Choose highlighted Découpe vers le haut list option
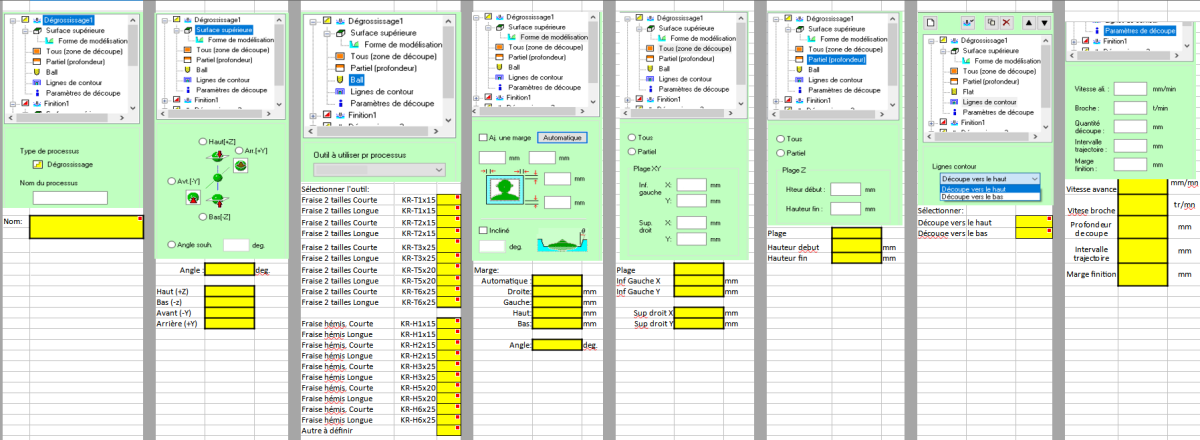Viewport: 1200px width, 440px height. point(990,188)
